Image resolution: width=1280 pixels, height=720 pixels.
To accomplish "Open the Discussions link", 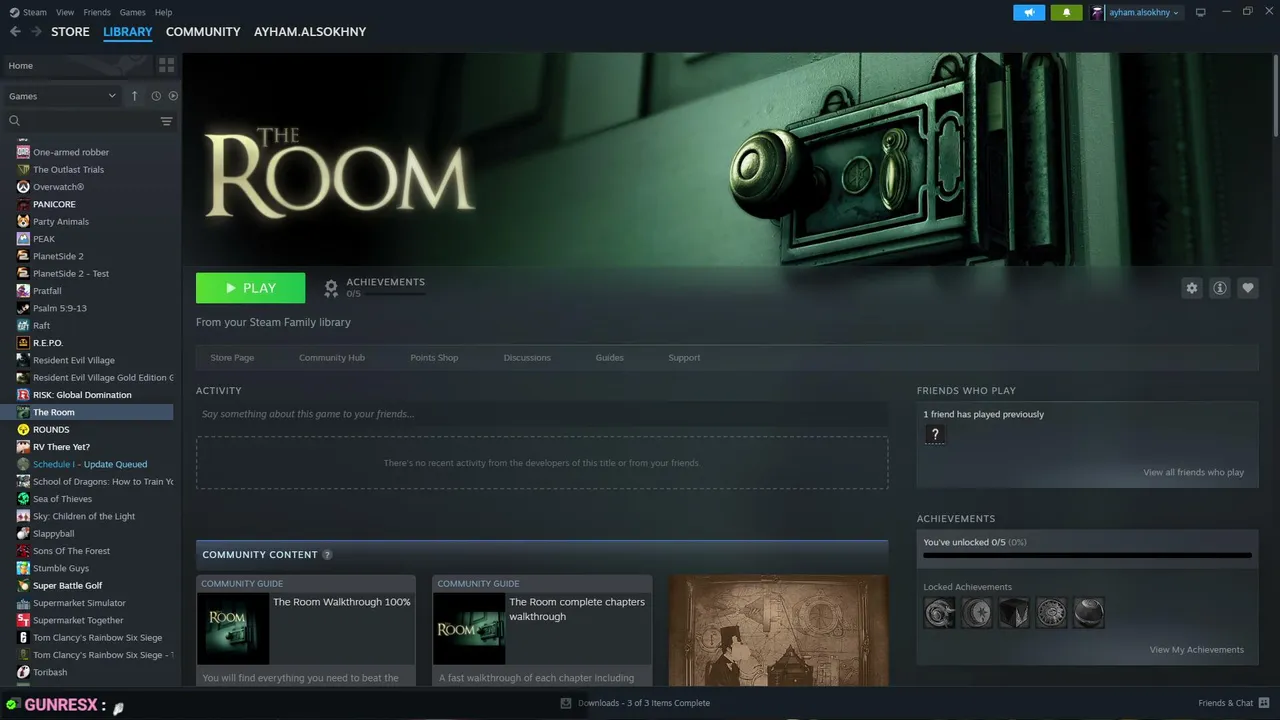I will pos(527,358).
